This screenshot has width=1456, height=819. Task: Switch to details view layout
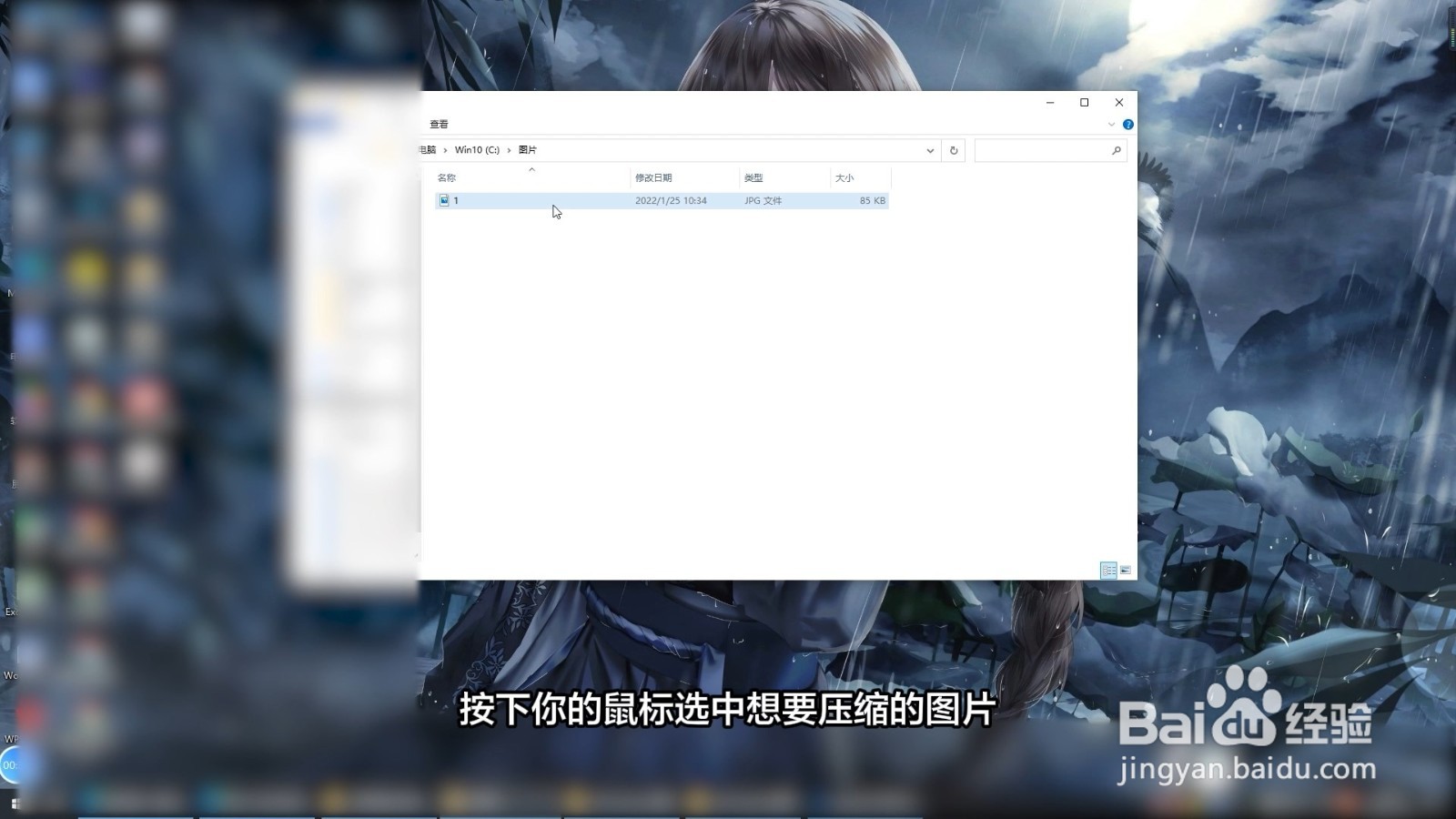click(x=1108, y=570)
